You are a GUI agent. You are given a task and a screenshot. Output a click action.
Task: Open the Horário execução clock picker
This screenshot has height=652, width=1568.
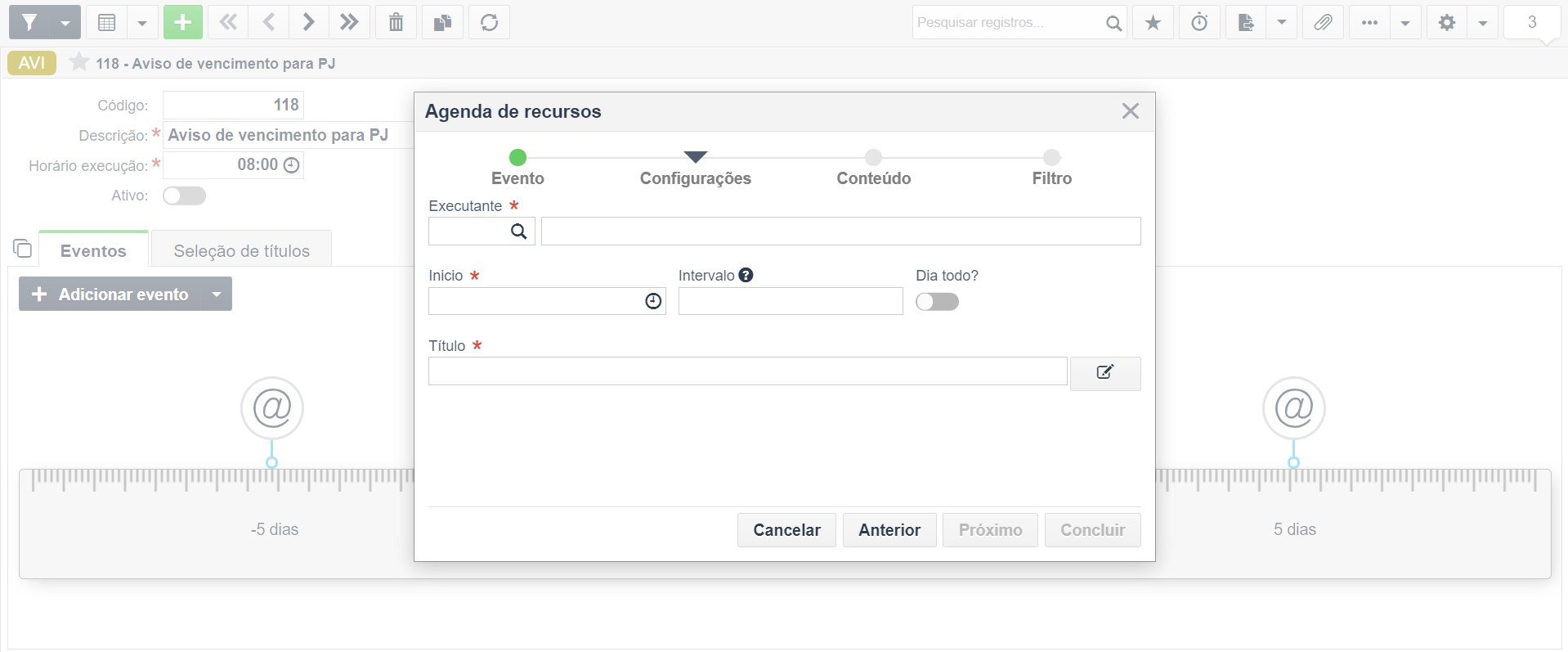point(291,165)
